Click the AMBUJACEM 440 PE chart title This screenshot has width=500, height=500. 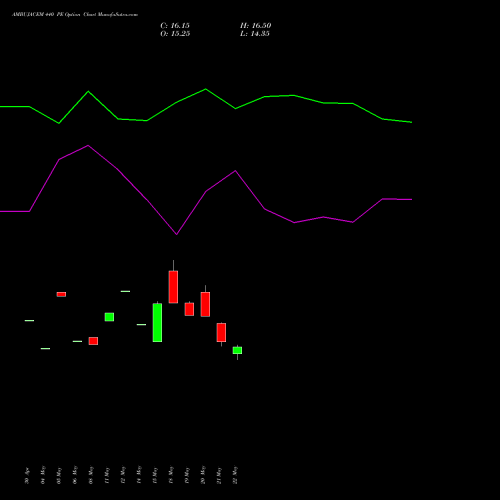point(75,15)
